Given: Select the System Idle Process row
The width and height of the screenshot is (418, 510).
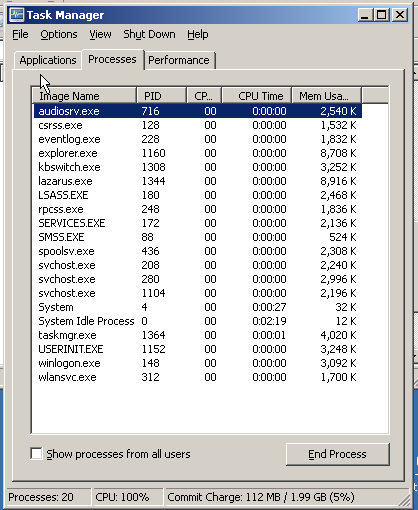Looking at the screenshot, I should [198, 321].
